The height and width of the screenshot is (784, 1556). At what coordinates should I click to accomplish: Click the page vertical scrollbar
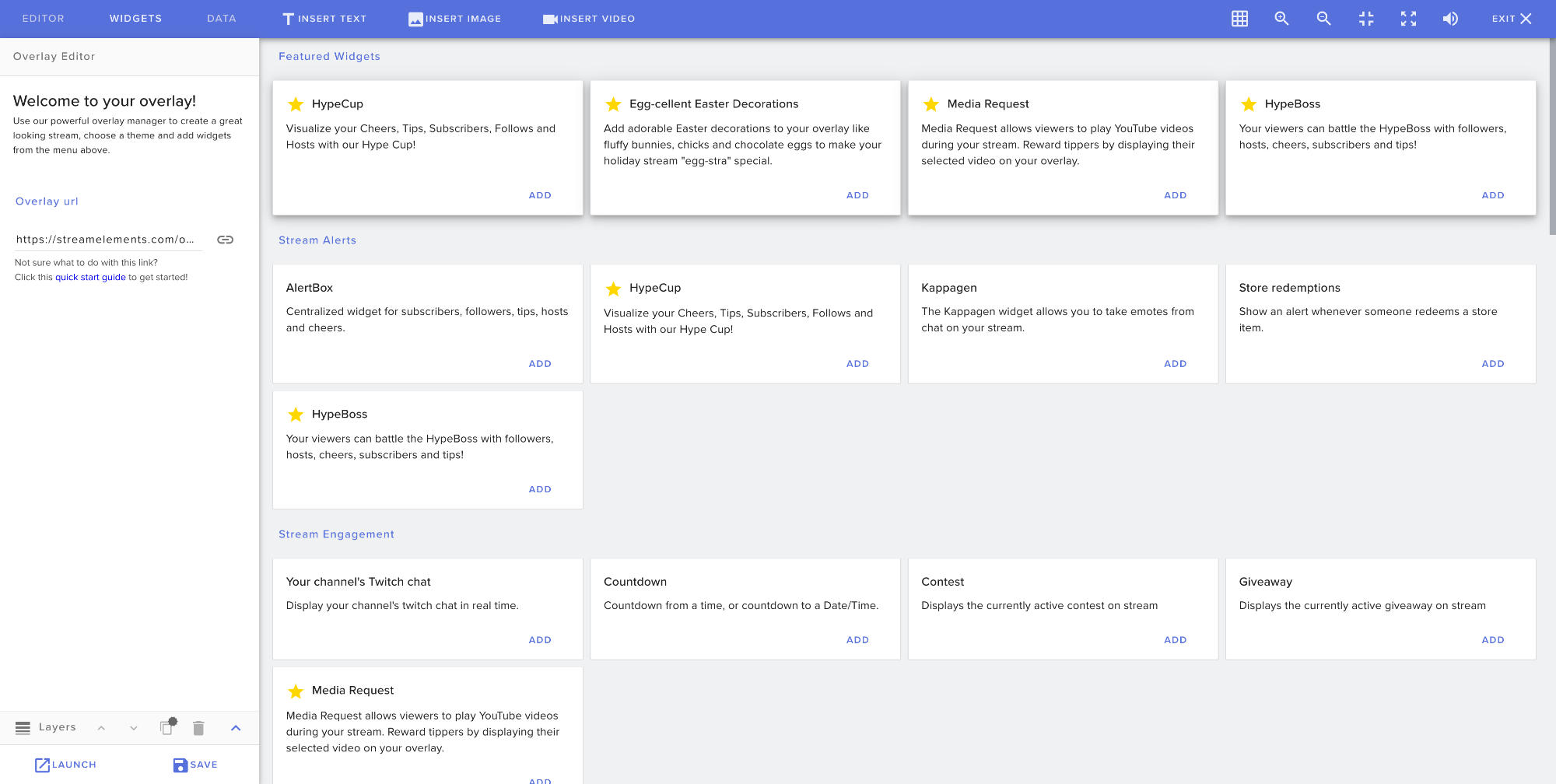tap(1552, 136)
